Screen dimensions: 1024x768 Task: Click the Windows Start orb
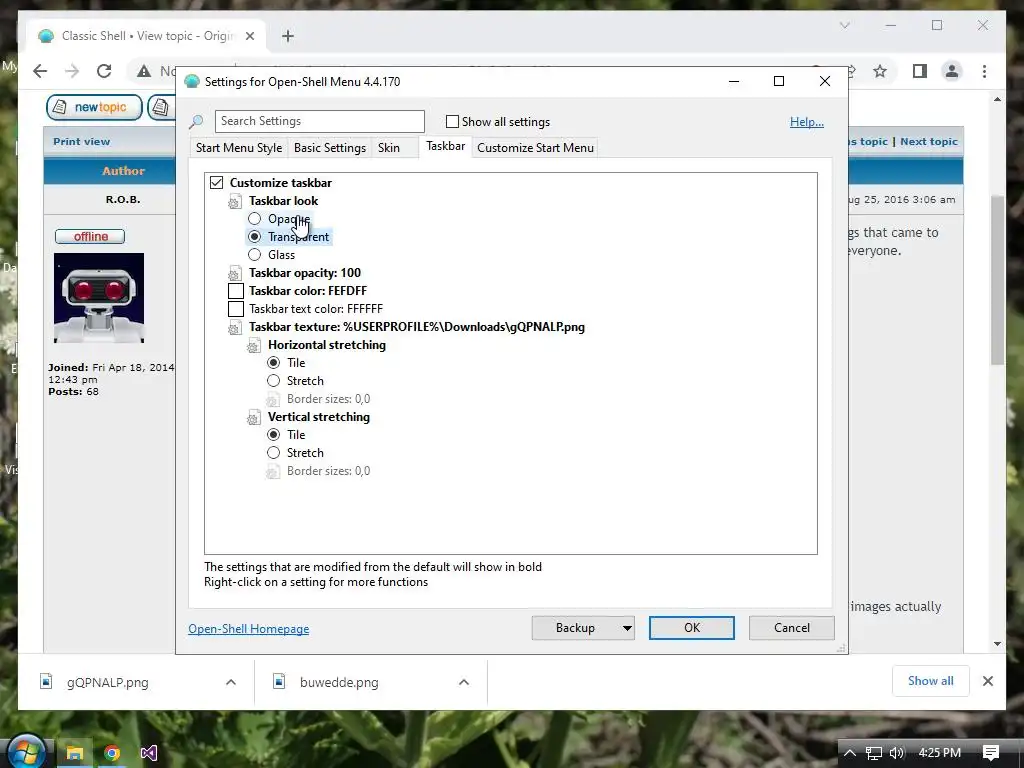pyautogui.click(x=26, y=751)
